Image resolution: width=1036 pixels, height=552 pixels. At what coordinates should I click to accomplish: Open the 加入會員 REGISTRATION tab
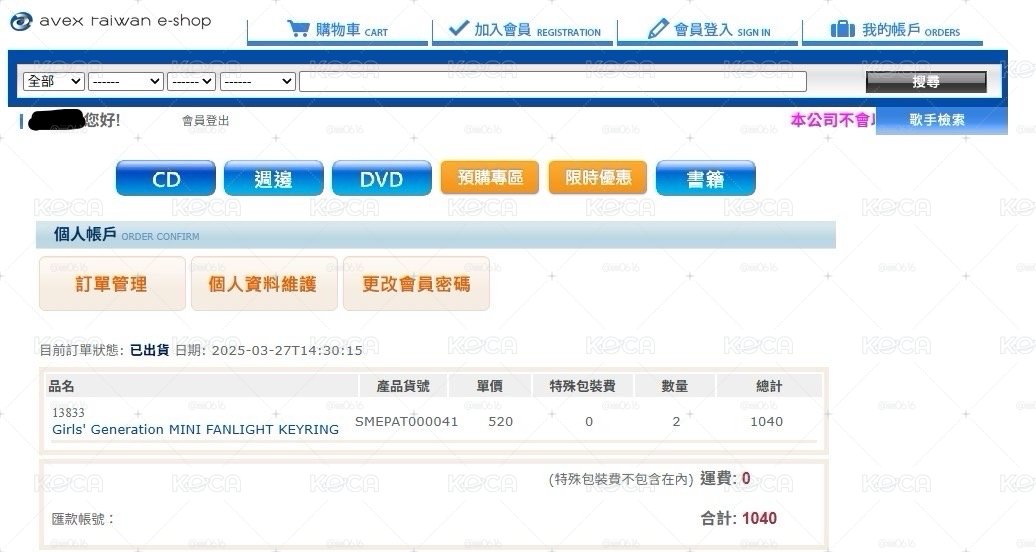pyautogui.click(x=523, y=30)
